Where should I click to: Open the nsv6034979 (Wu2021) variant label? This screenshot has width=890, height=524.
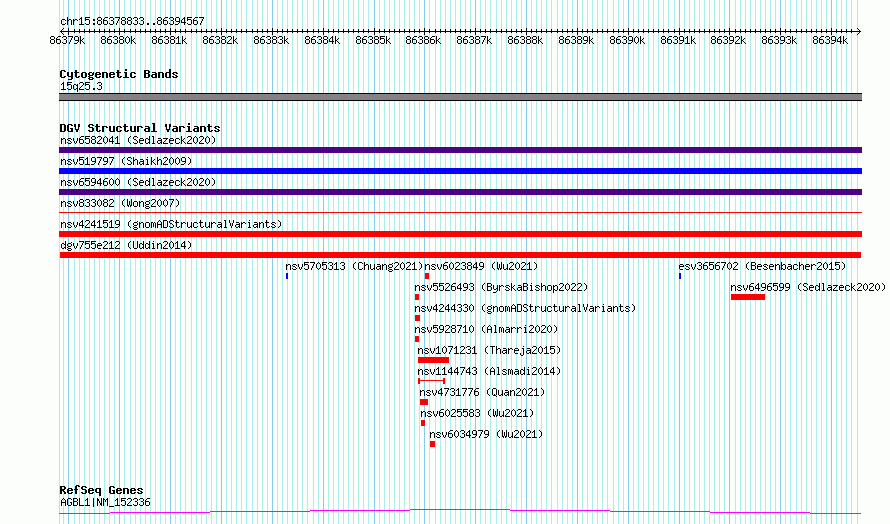(486, 434)
